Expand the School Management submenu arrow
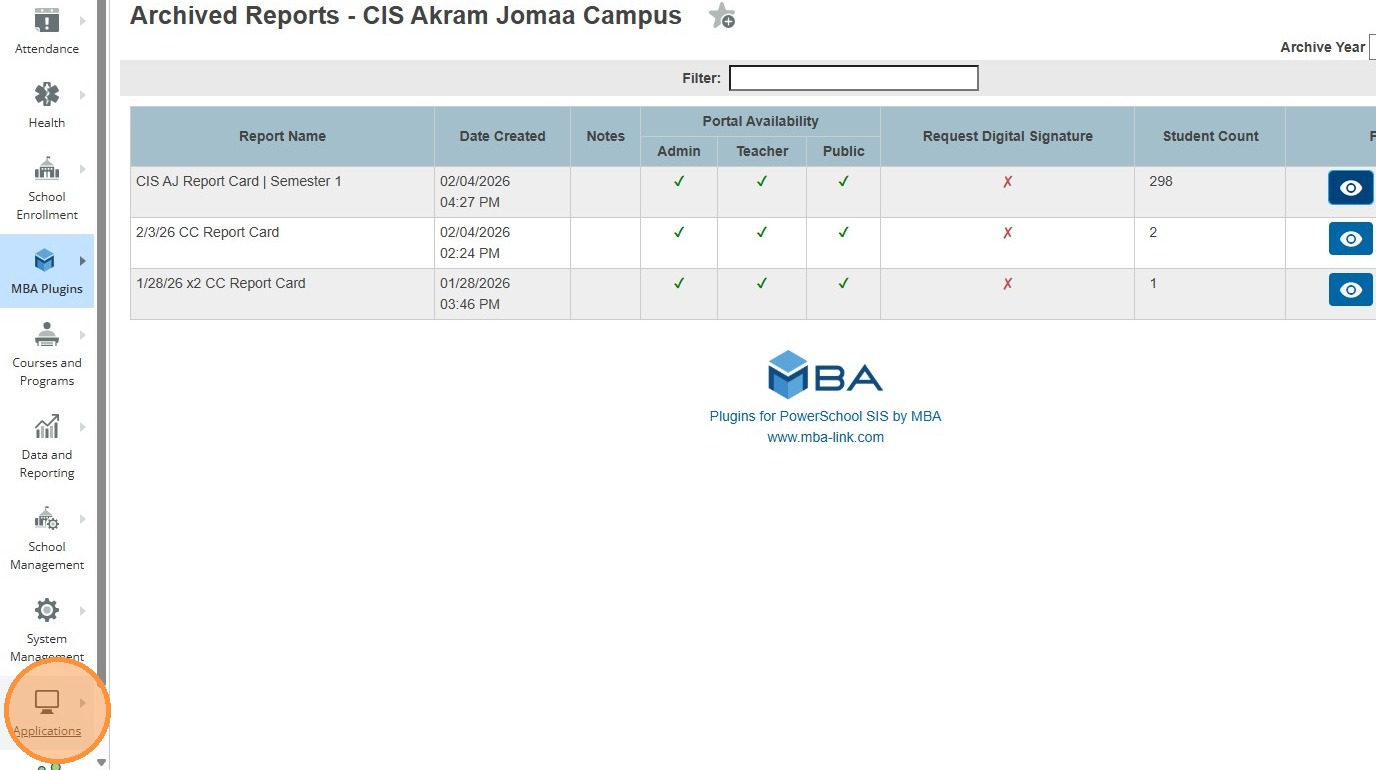 coord(83,519)
